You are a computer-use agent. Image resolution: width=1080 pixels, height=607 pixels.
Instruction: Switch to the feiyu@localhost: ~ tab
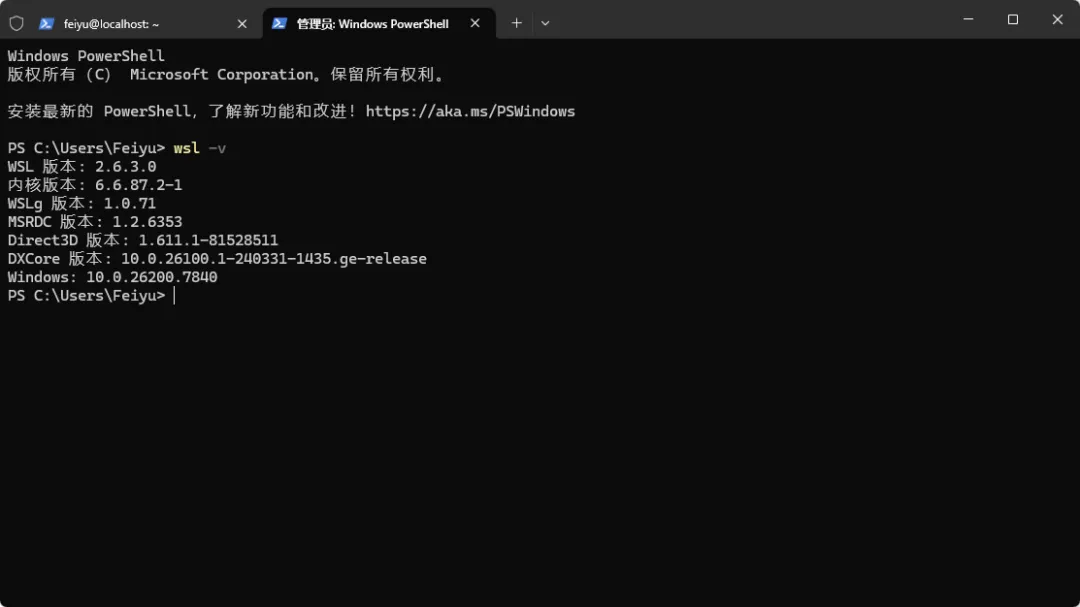coord(143,23)
